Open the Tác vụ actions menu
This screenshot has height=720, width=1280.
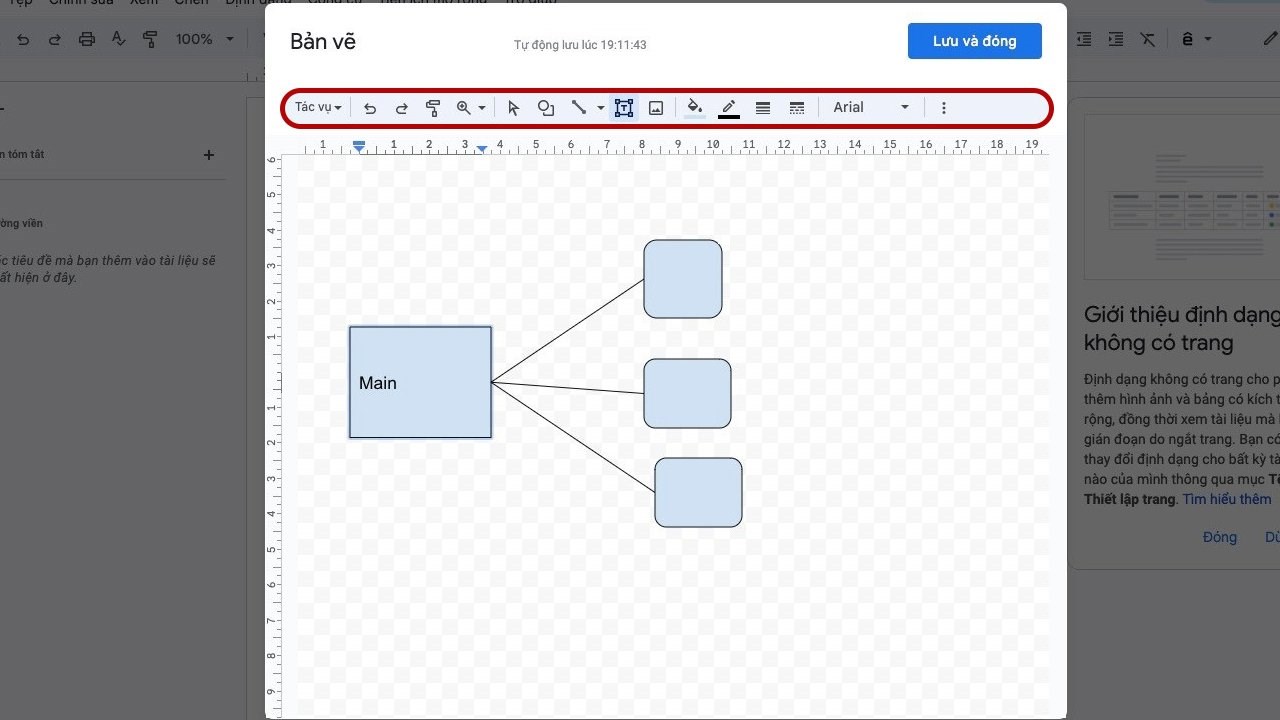pyautogui.click(x=318, y=108)
